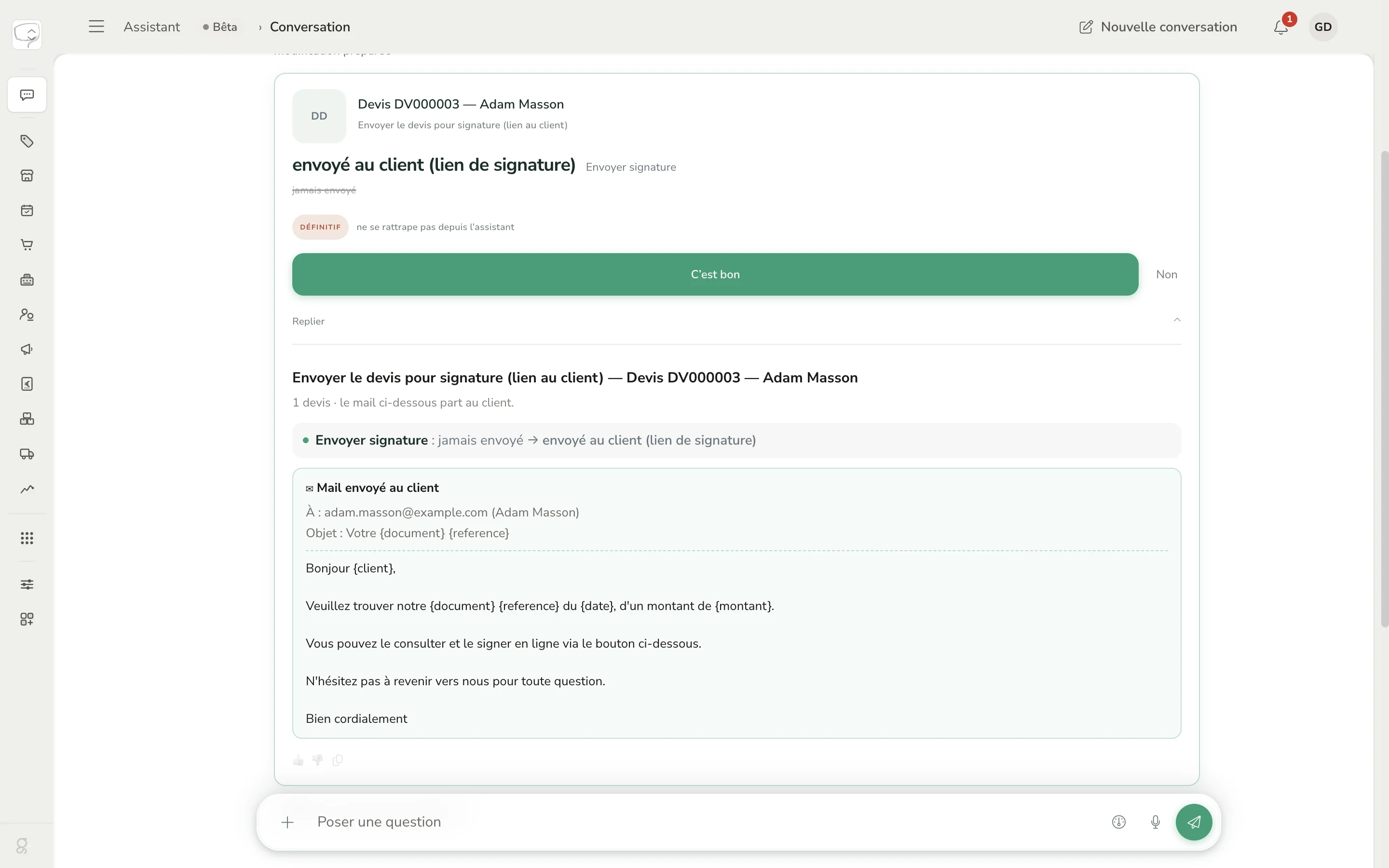Screen dimensions: 1389x868
Task: Open the customers people sidebar icon
Action: [x=27, y=314]
